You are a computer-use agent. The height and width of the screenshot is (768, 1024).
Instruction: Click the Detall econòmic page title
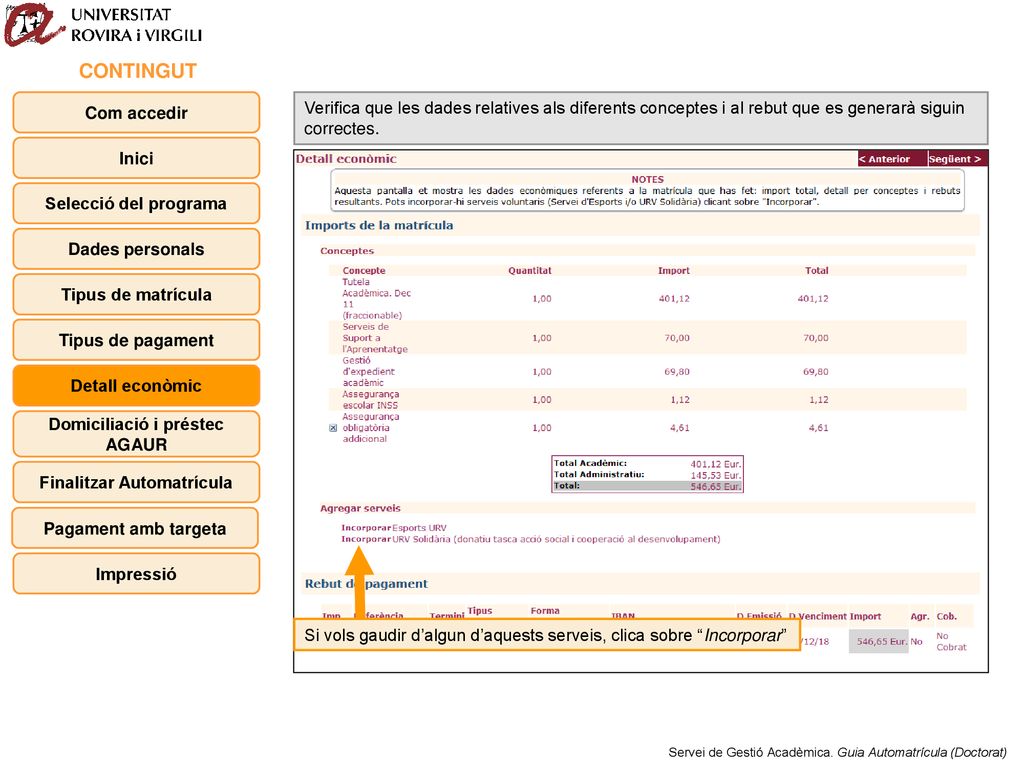tap(346, 159)
